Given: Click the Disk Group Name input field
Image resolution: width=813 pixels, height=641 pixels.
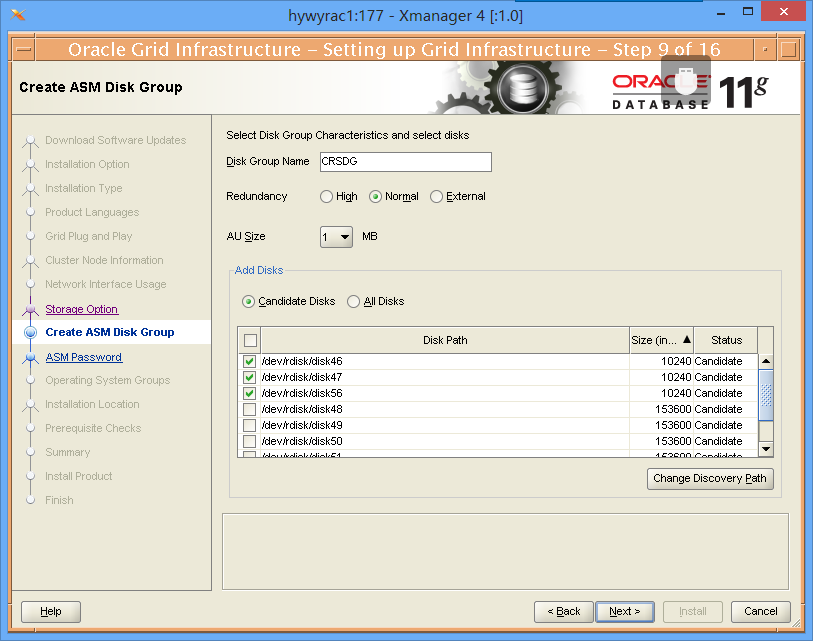Looking at the screenshot, I should (405, 162).
